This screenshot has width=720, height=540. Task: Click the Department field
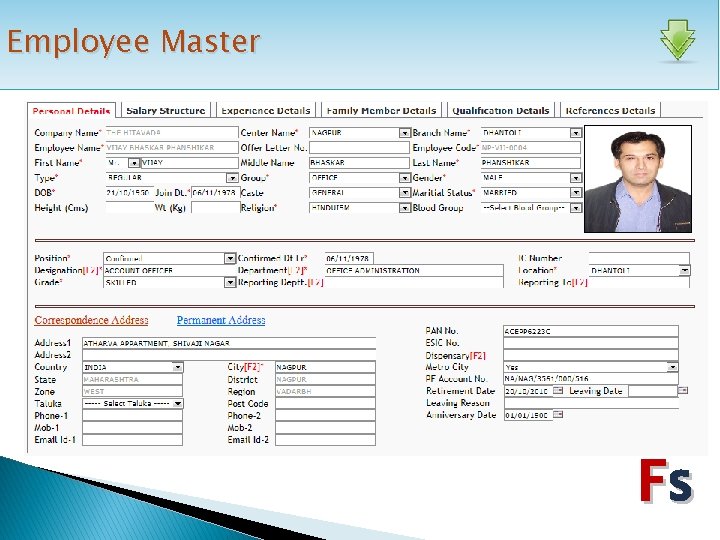414,270
